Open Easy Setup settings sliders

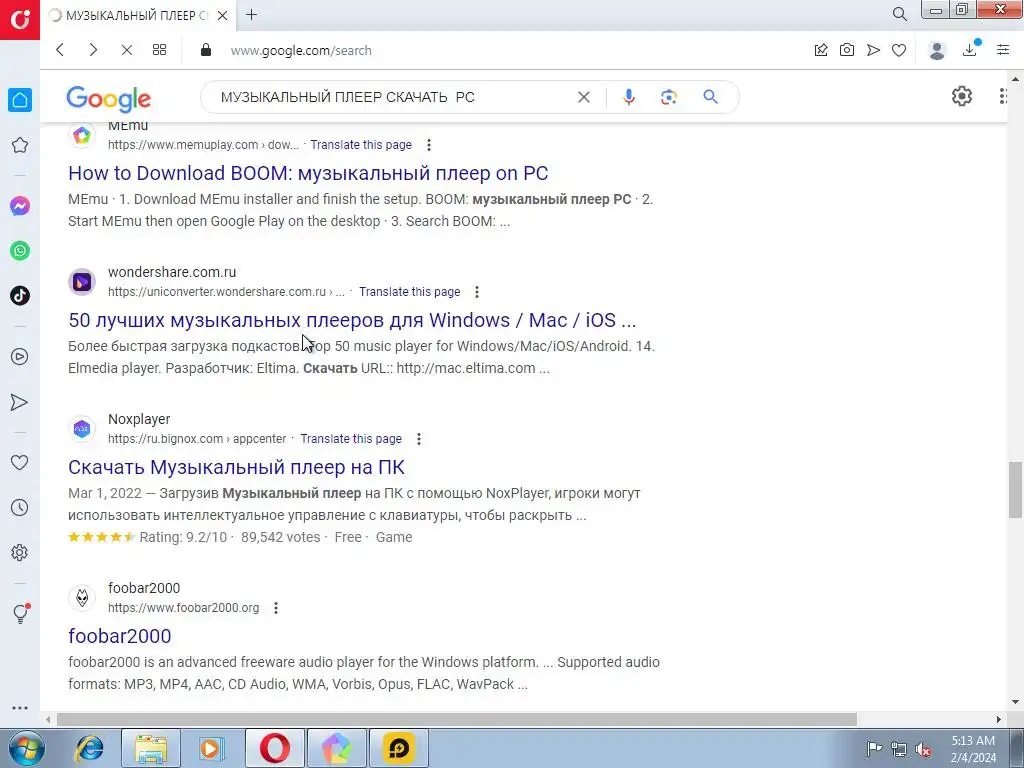pos(1003,50)
